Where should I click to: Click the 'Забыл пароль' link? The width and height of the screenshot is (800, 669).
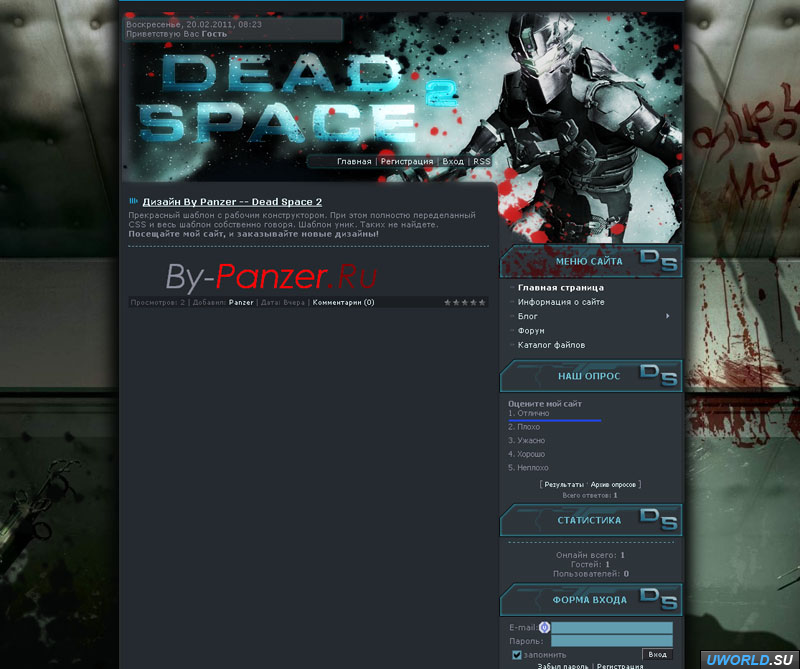pyautogui.click(x=562, y=666)
